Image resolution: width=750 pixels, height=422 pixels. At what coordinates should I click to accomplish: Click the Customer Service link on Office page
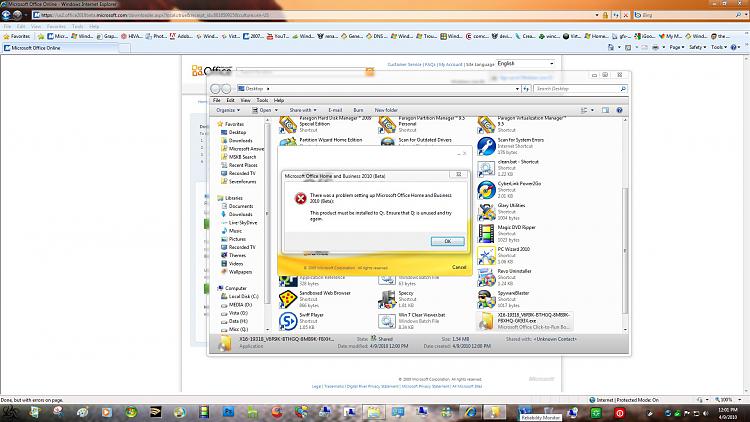tap(404, 64)
